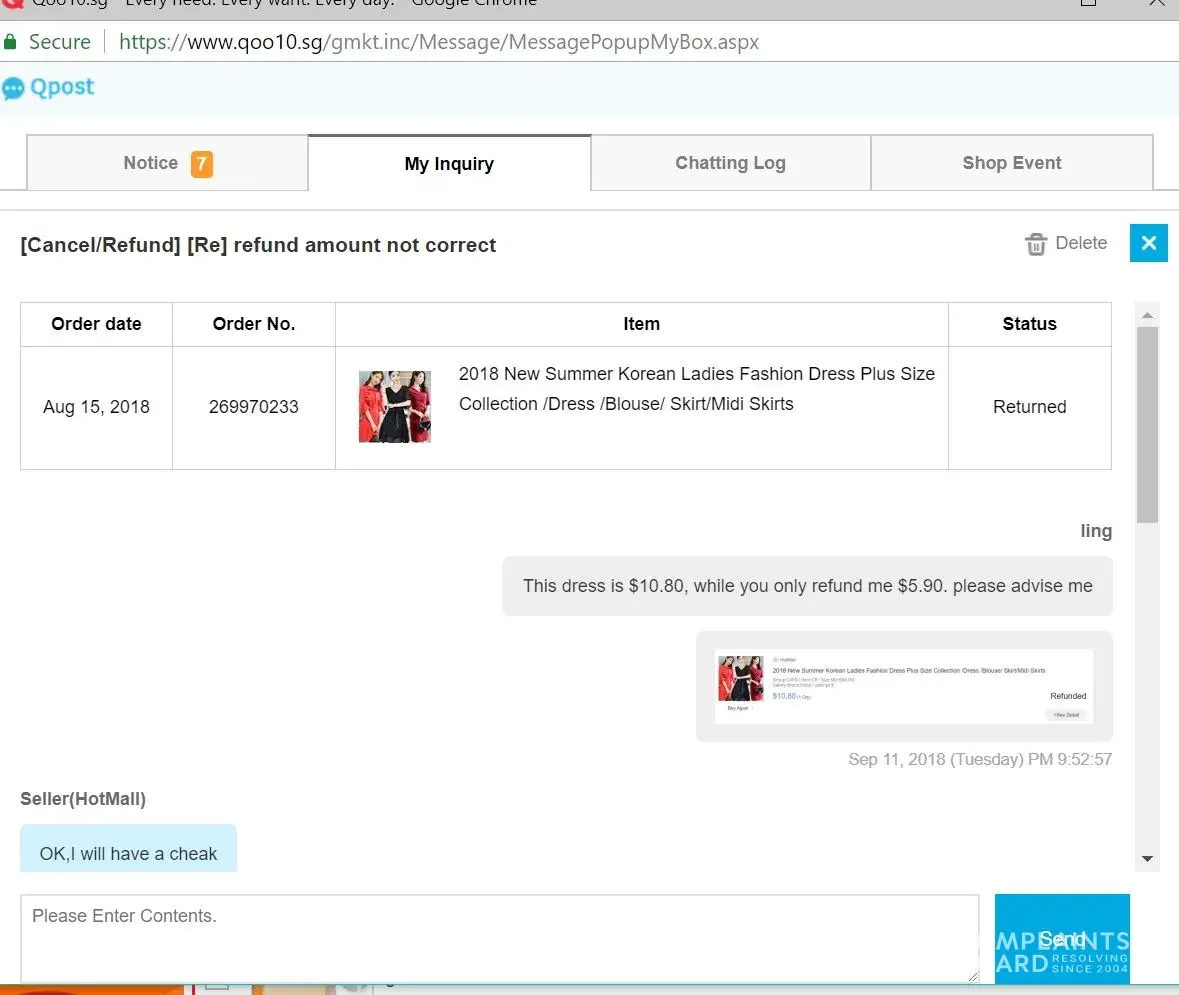This screenshot has width=1179, height=995.
Task: Open the attached refund screenshot in message
Action: [903, 686]
